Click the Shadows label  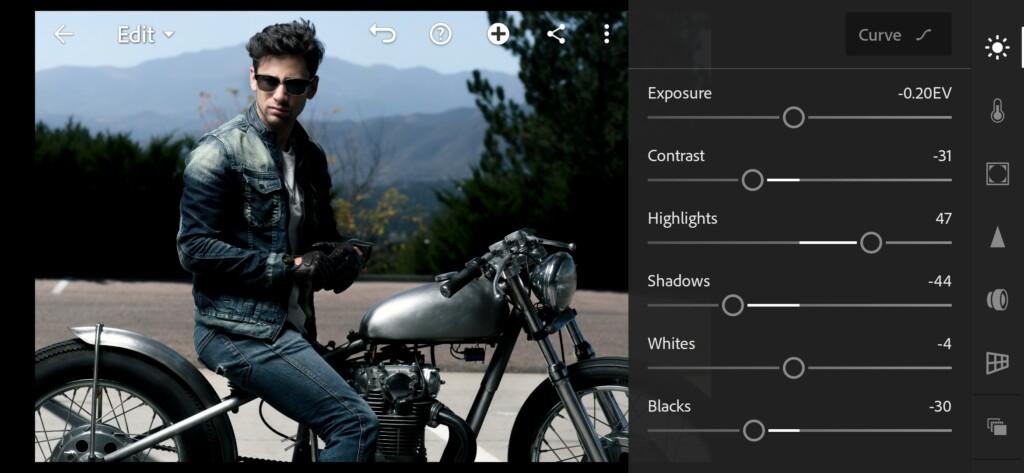[679, 282]
